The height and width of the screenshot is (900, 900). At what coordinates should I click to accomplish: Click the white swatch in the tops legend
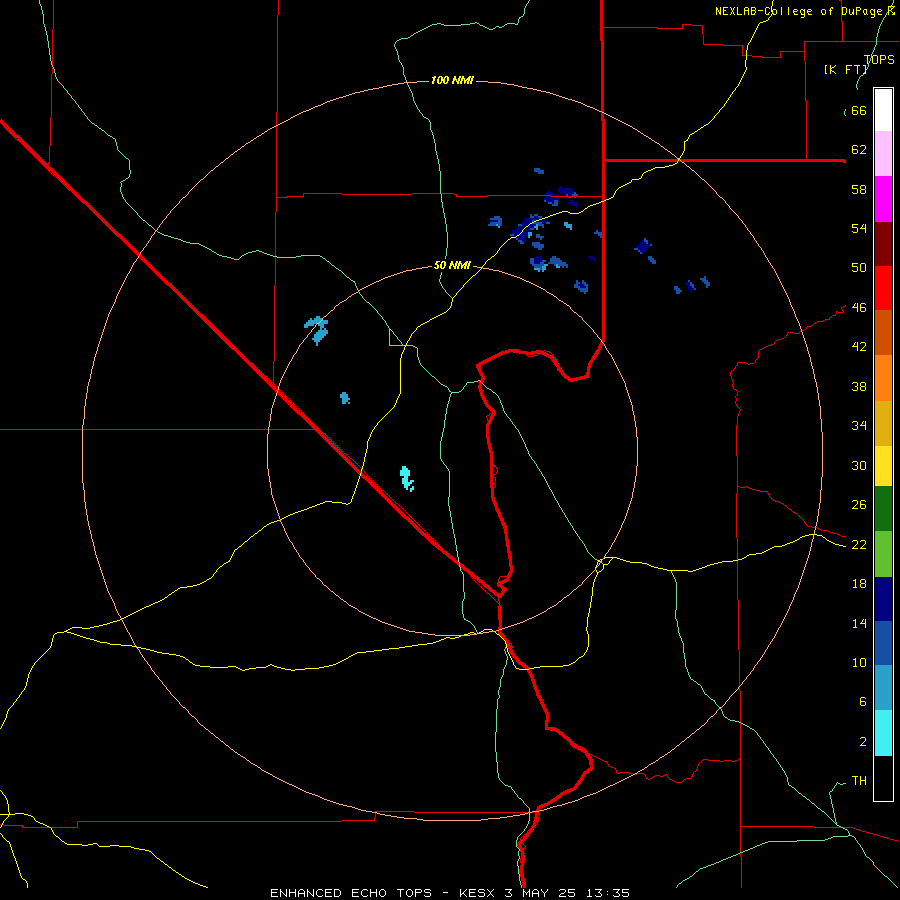point(883,110)
